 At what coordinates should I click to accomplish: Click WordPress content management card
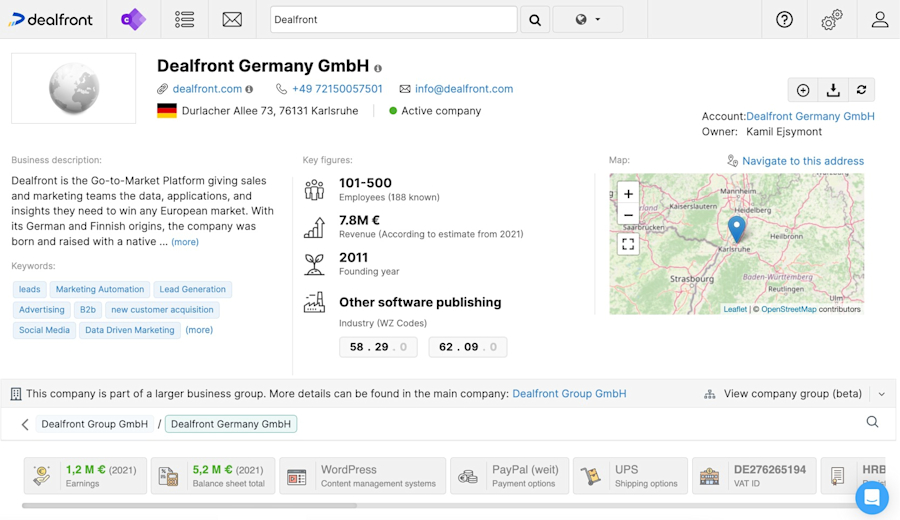point(363,476)
